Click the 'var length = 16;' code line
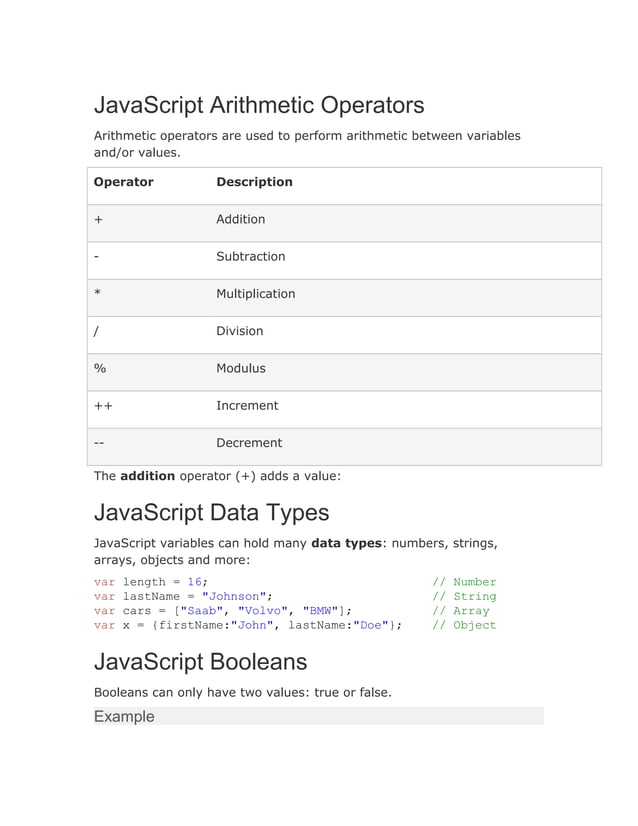 coord(151,582)
